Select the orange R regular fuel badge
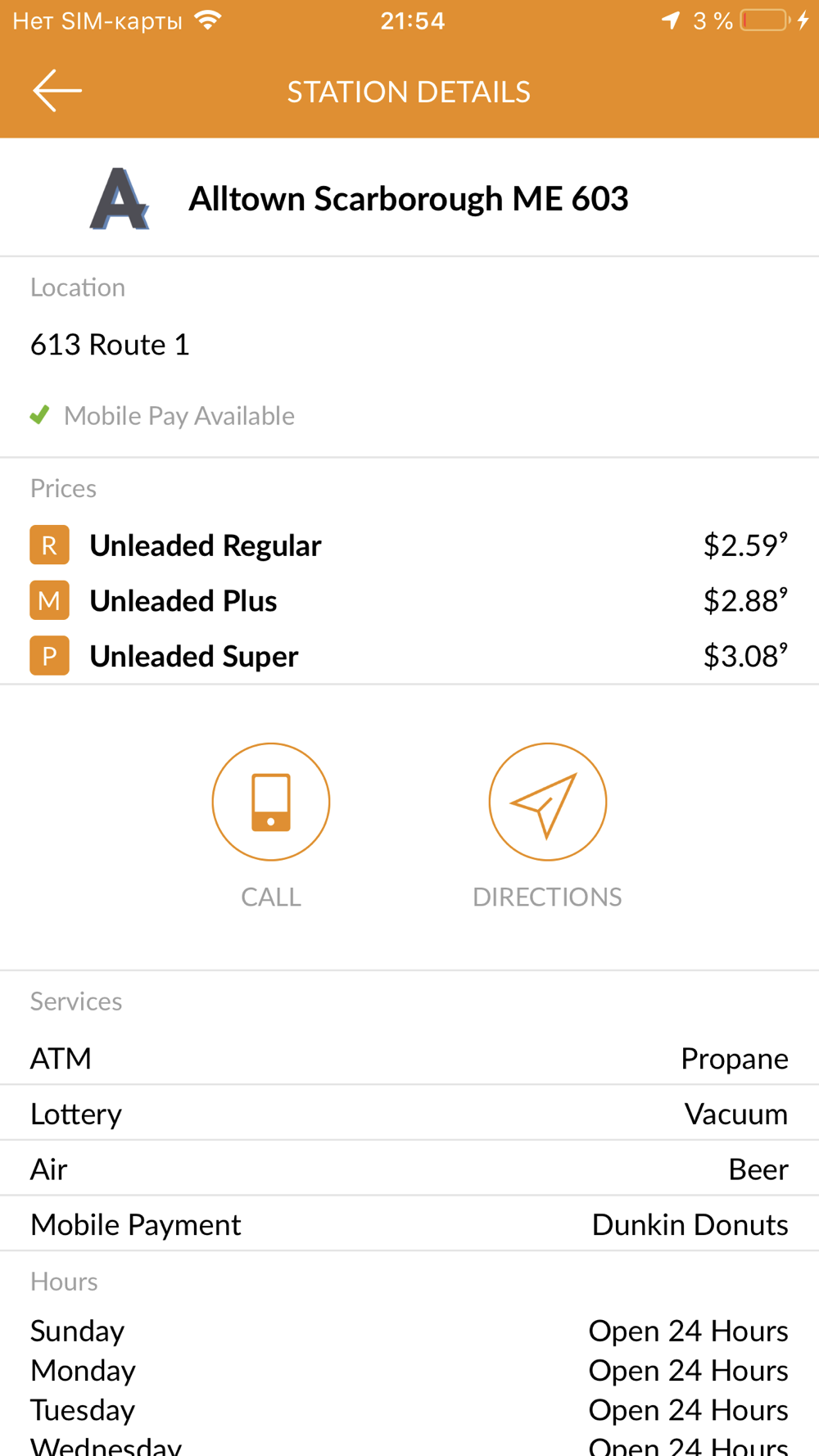This screenshot has width=819, height=1456. 49,545
